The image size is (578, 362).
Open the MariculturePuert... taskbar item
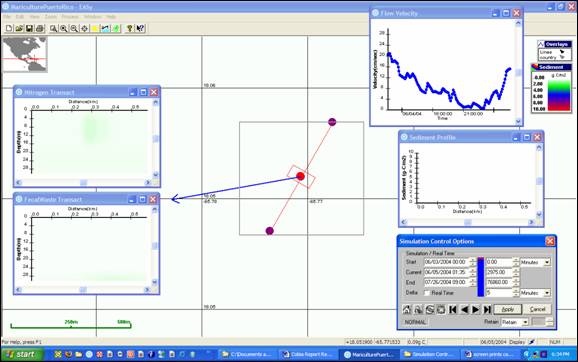tap(369, 354)
